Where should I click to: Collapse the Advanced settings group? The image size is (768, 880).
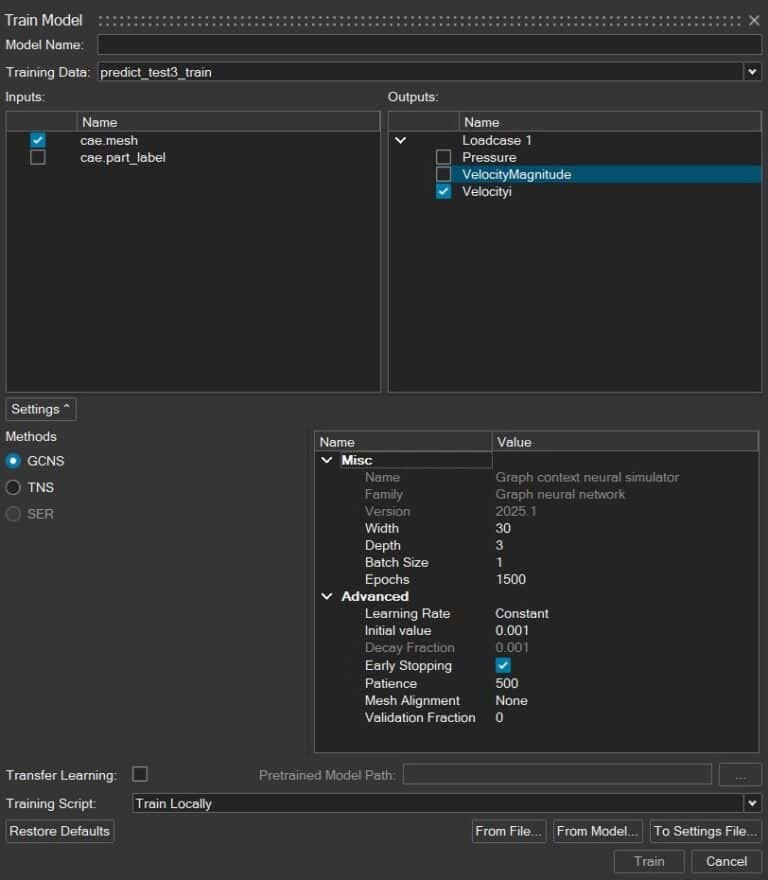point(327,596)
